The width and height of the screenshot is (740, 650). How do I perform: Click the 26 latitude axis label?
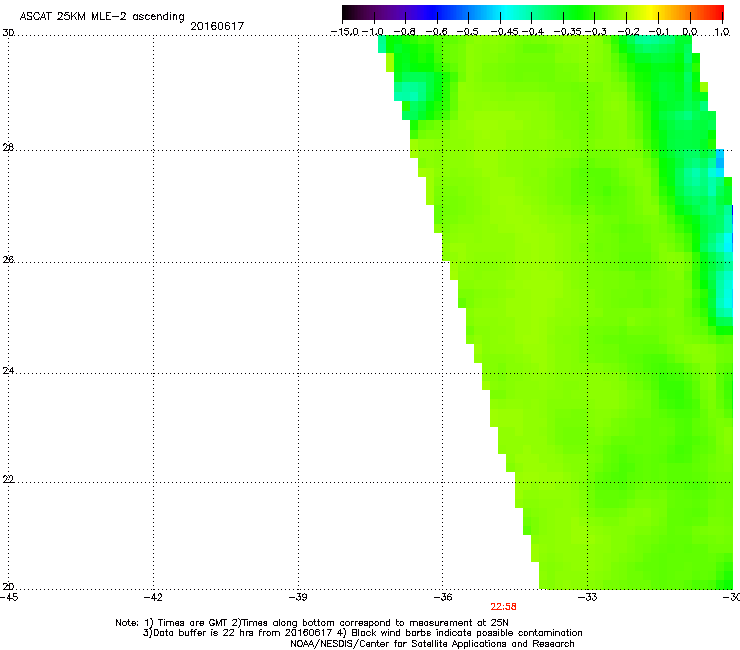pyautogui.click(x=8, y=260)
